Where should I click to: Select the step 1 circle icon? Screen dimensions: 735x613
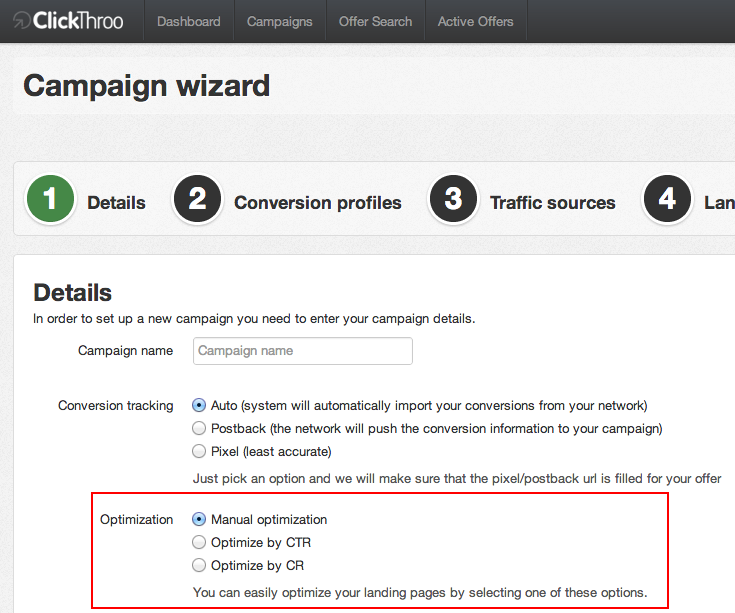click(x=50, y=200)
